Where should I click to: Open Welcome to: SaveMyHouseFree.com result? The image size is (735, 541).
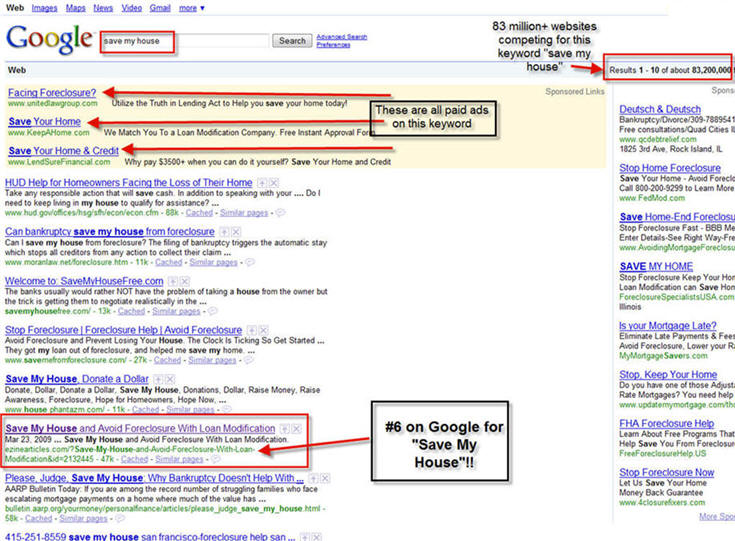pyautogui.click(x=84, y=281)
